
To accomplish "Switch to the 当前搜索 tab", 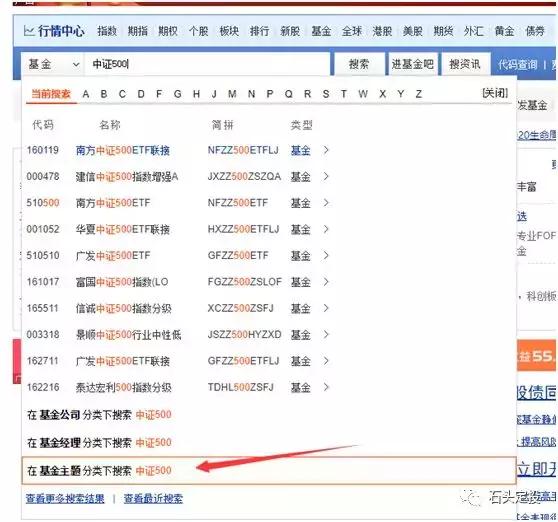I will pos(51,94).
